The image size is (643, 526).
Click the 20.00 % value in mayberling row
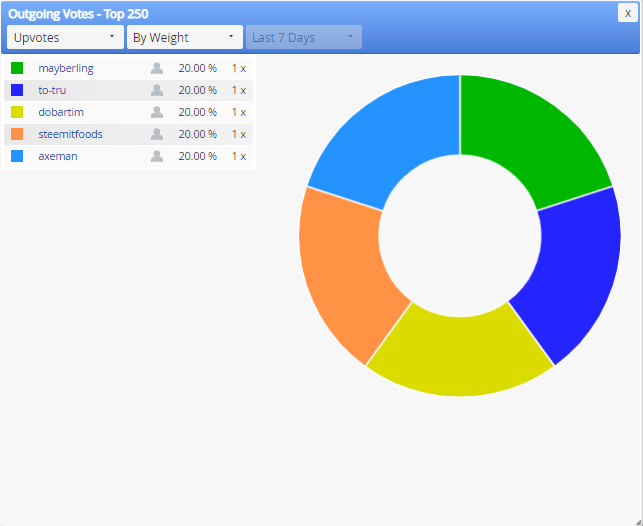coord(198,68)
